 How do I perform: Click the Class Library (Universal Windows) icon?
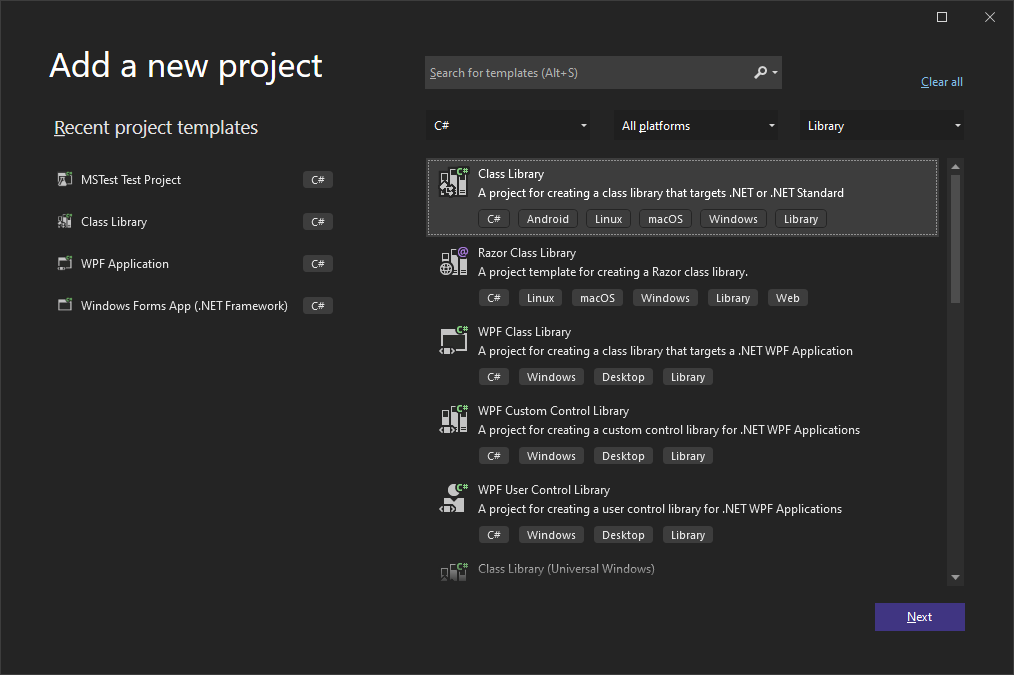click(453, 572)
